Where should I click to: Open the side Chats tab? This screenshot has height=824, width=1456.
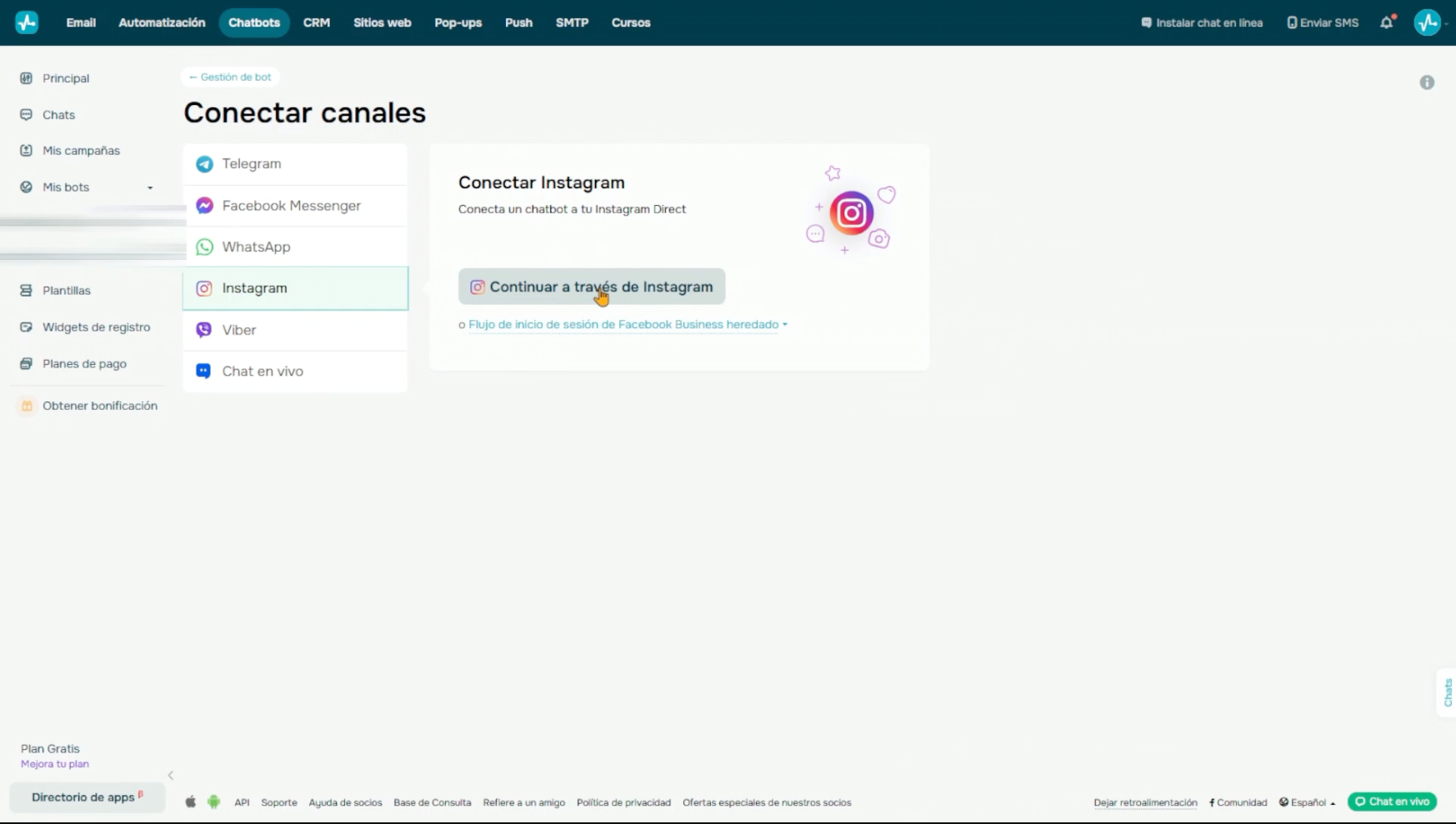1447,692
